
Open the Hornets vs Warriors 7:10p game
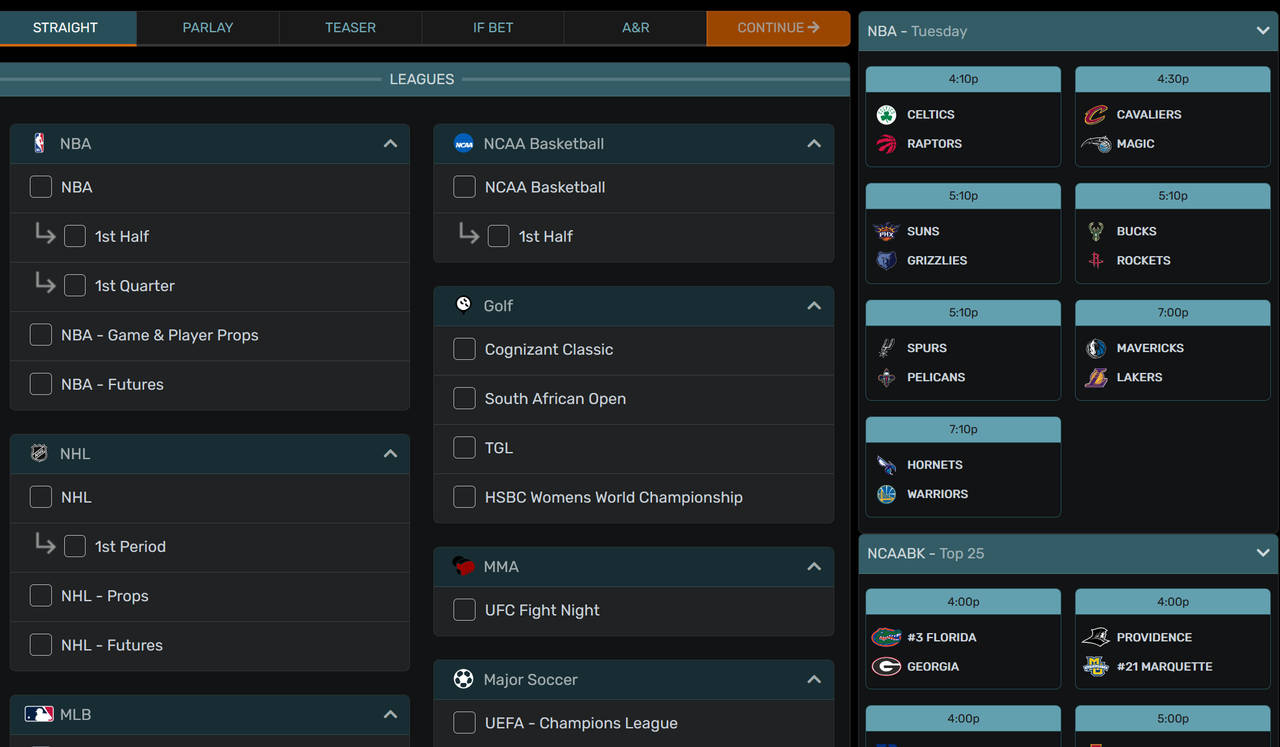tap(963, 467)
